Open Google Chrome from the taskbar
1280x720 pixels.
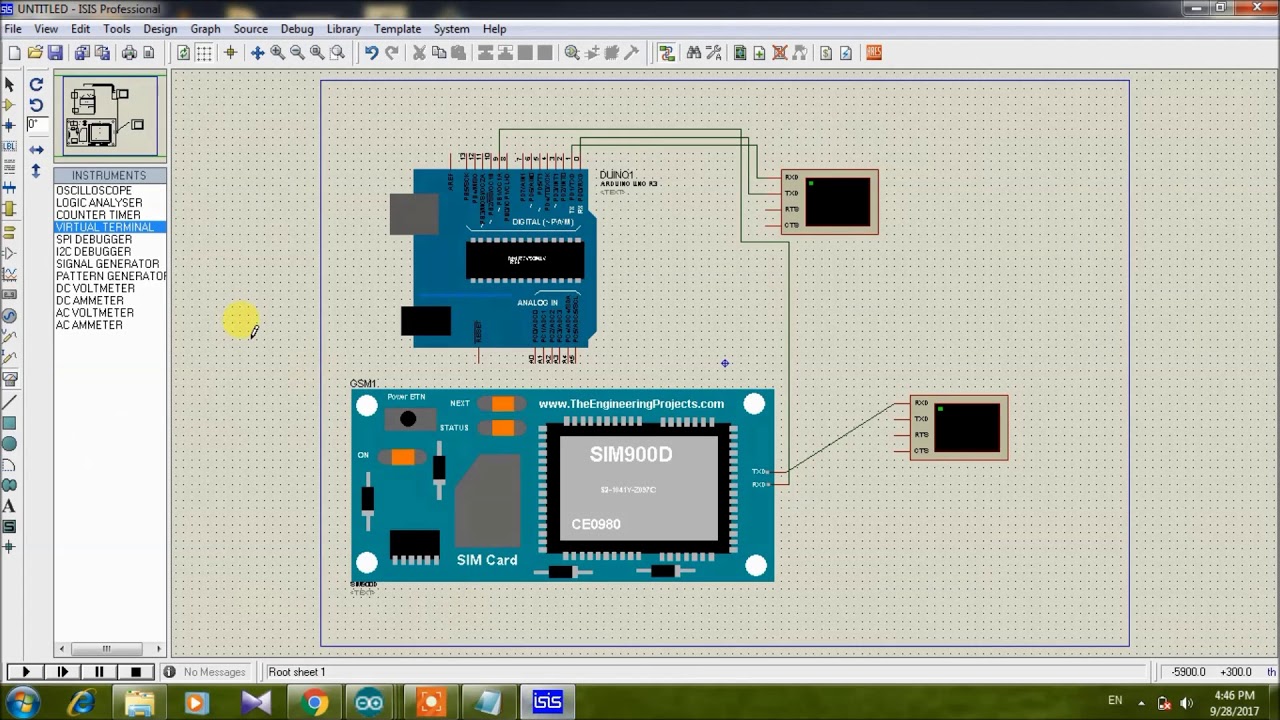tap(314, 703)
